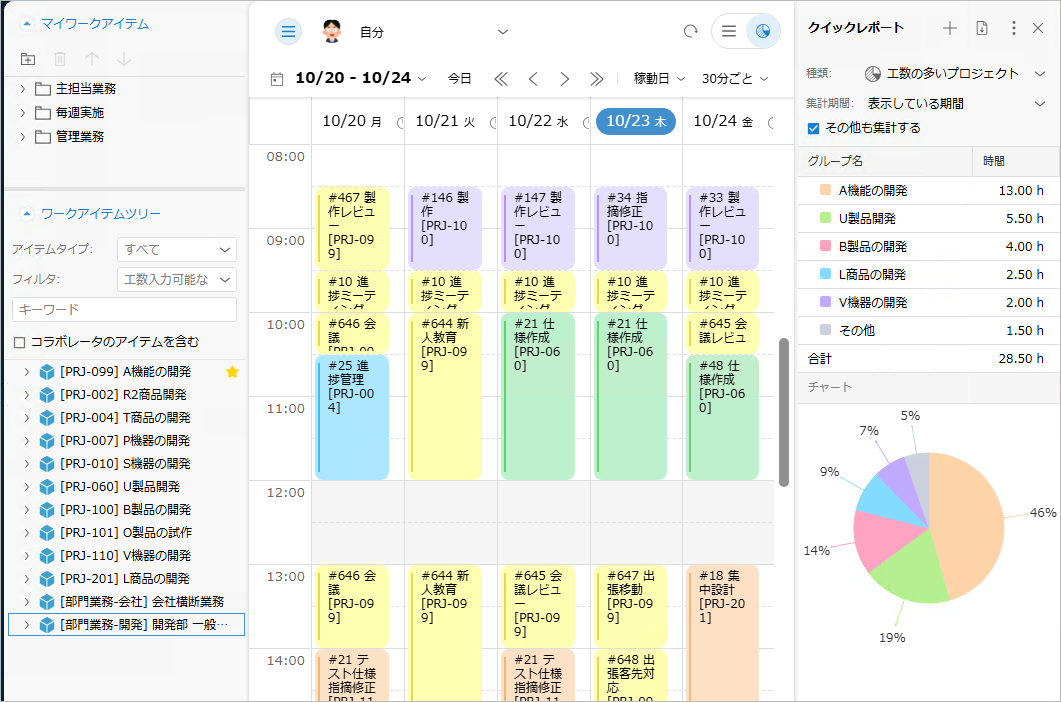The width and height of the screenshot is (1061, 702).
Task: Select the [PRJ-060] U製品開発 tree item
Action: [120, 486]
